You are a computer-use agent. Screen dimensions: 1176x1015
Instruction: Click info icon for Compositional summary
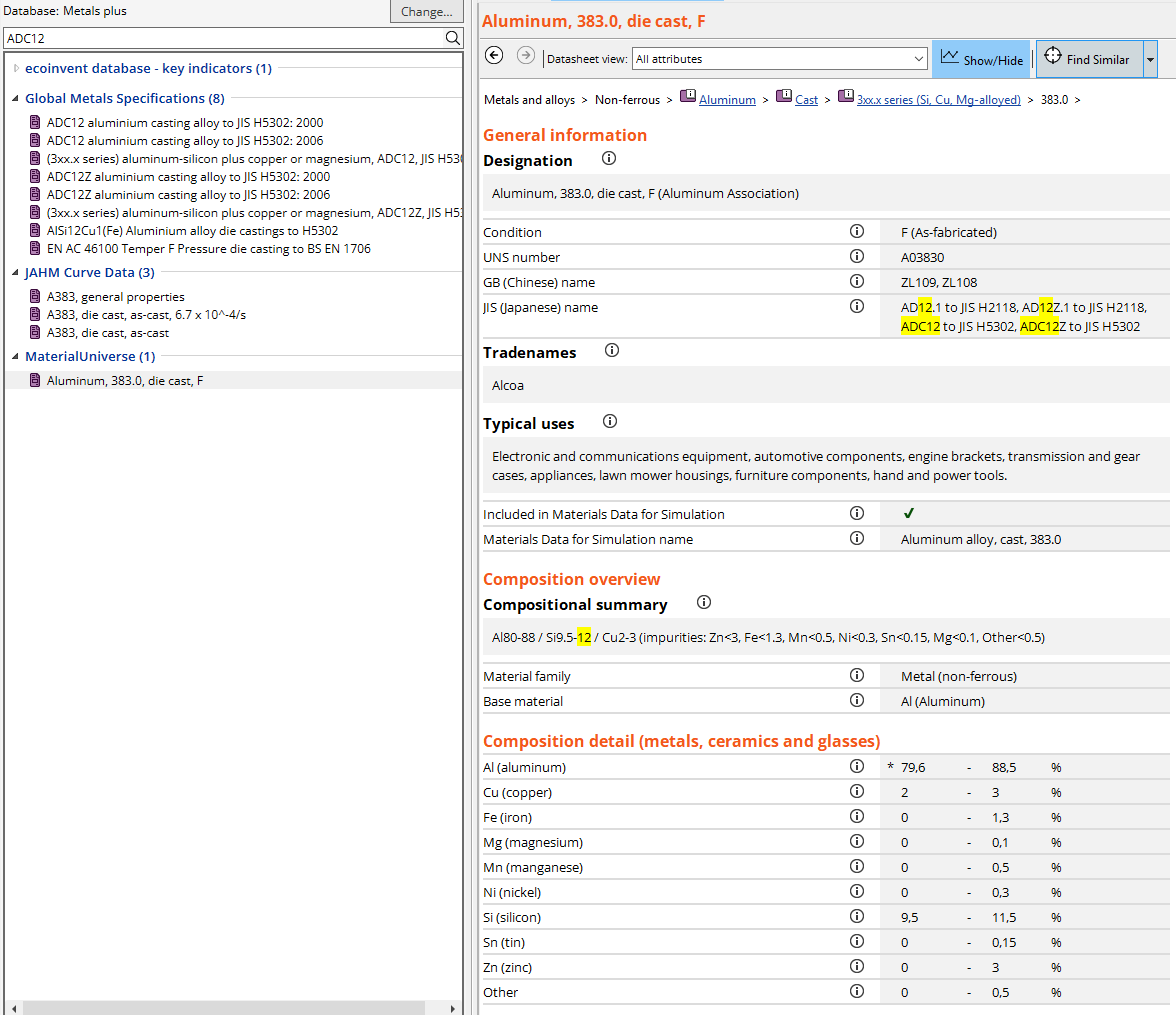tap(703, 603)
